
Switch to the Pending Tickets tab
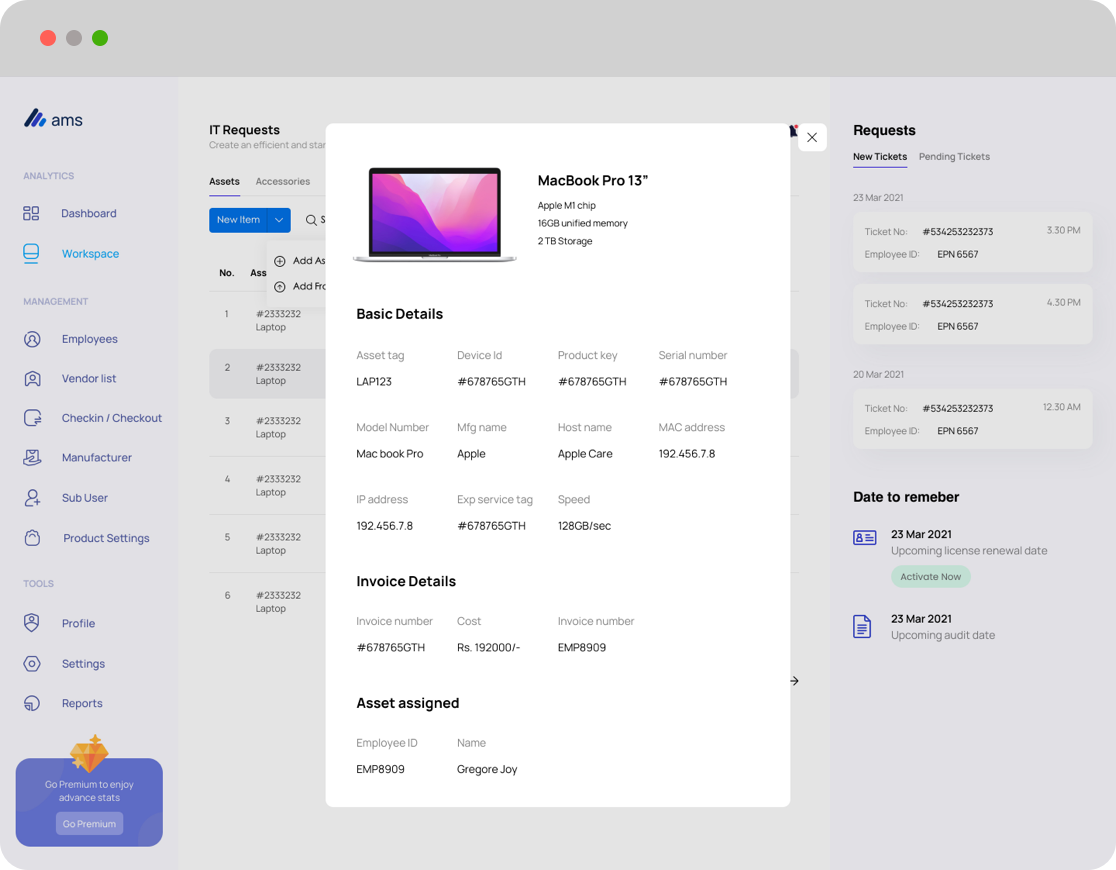point(954,157)
